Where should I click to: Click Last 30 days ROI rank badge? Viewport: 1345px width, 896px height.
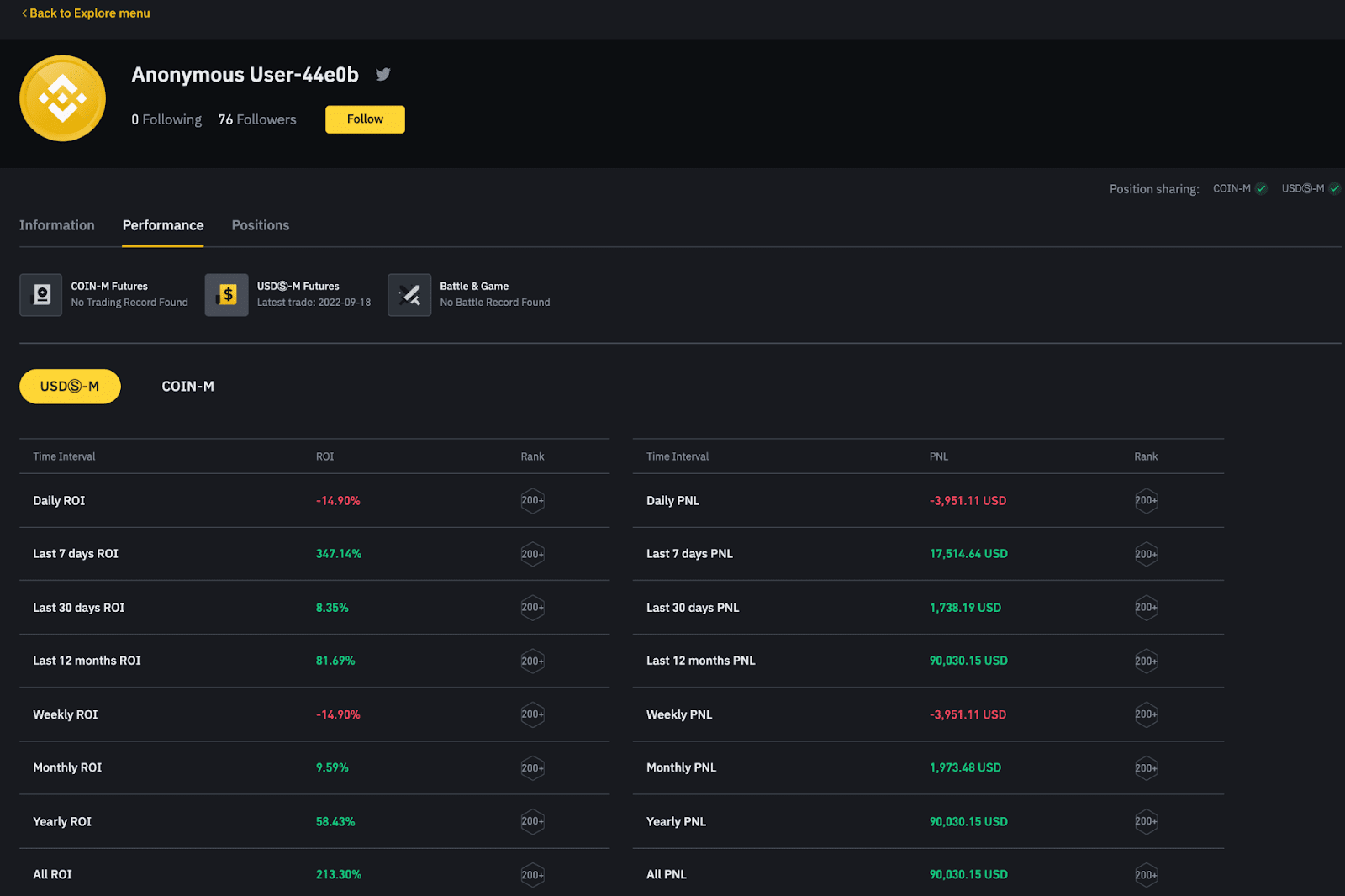(532, 608)
